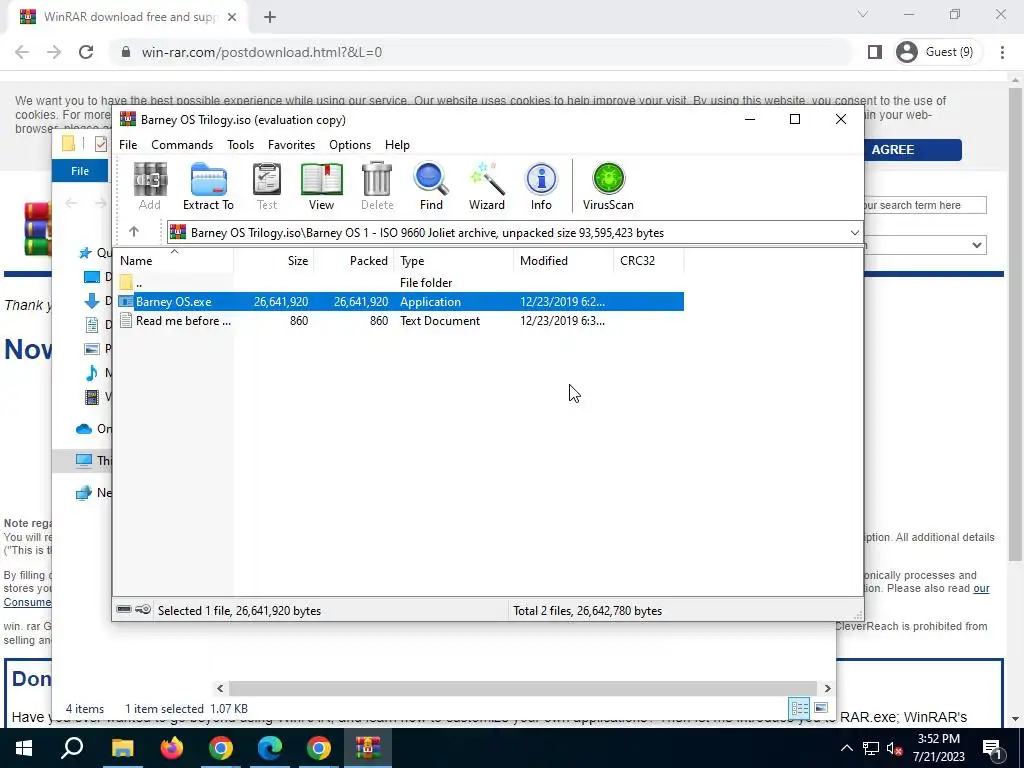
Task: Click the Delete trash can icon
Action: pos(377,186)
